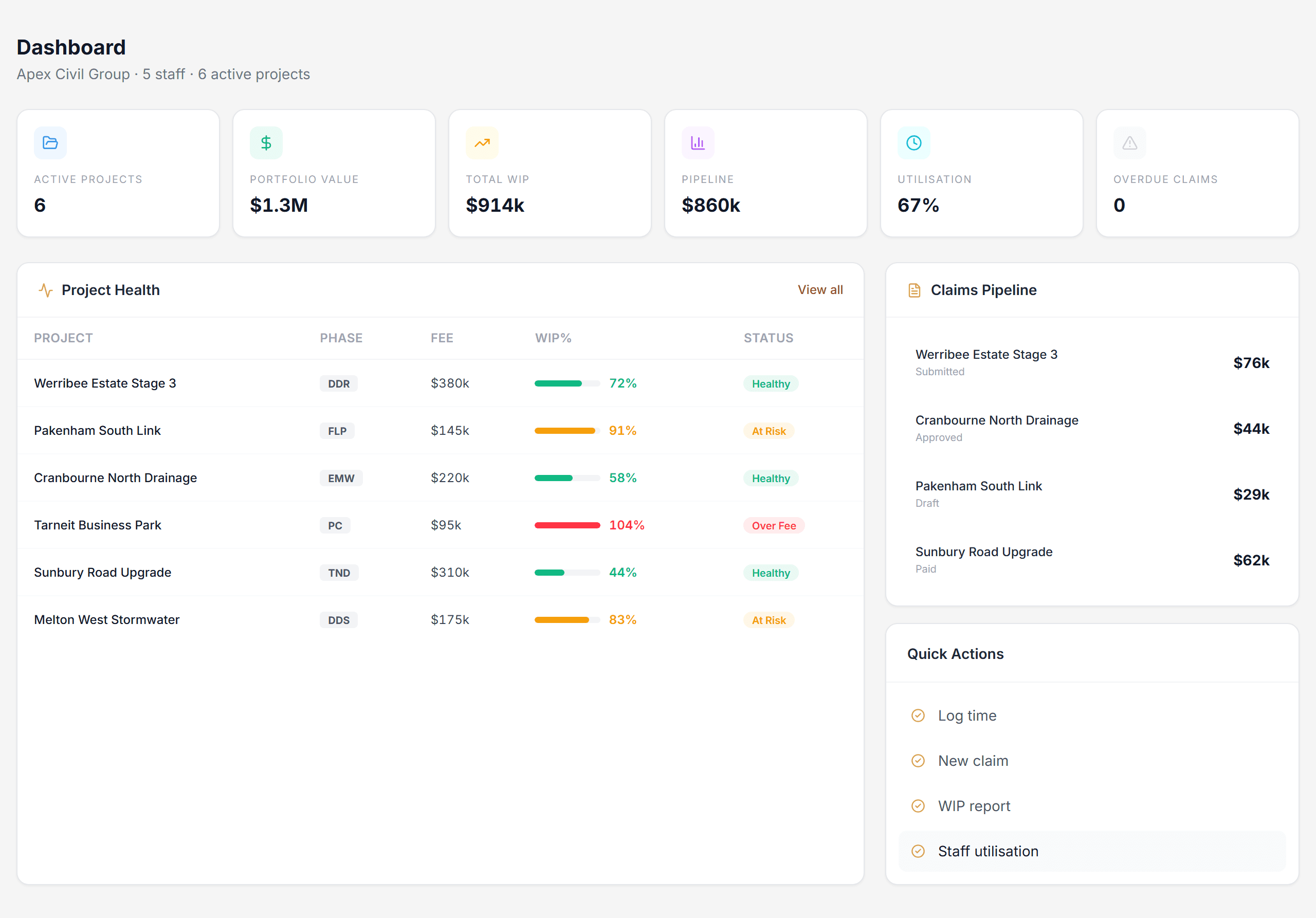Screen dimensions: 1316x918
Task: Click the Pipeline bar chart icon
Action: click(x=698, y=143)
